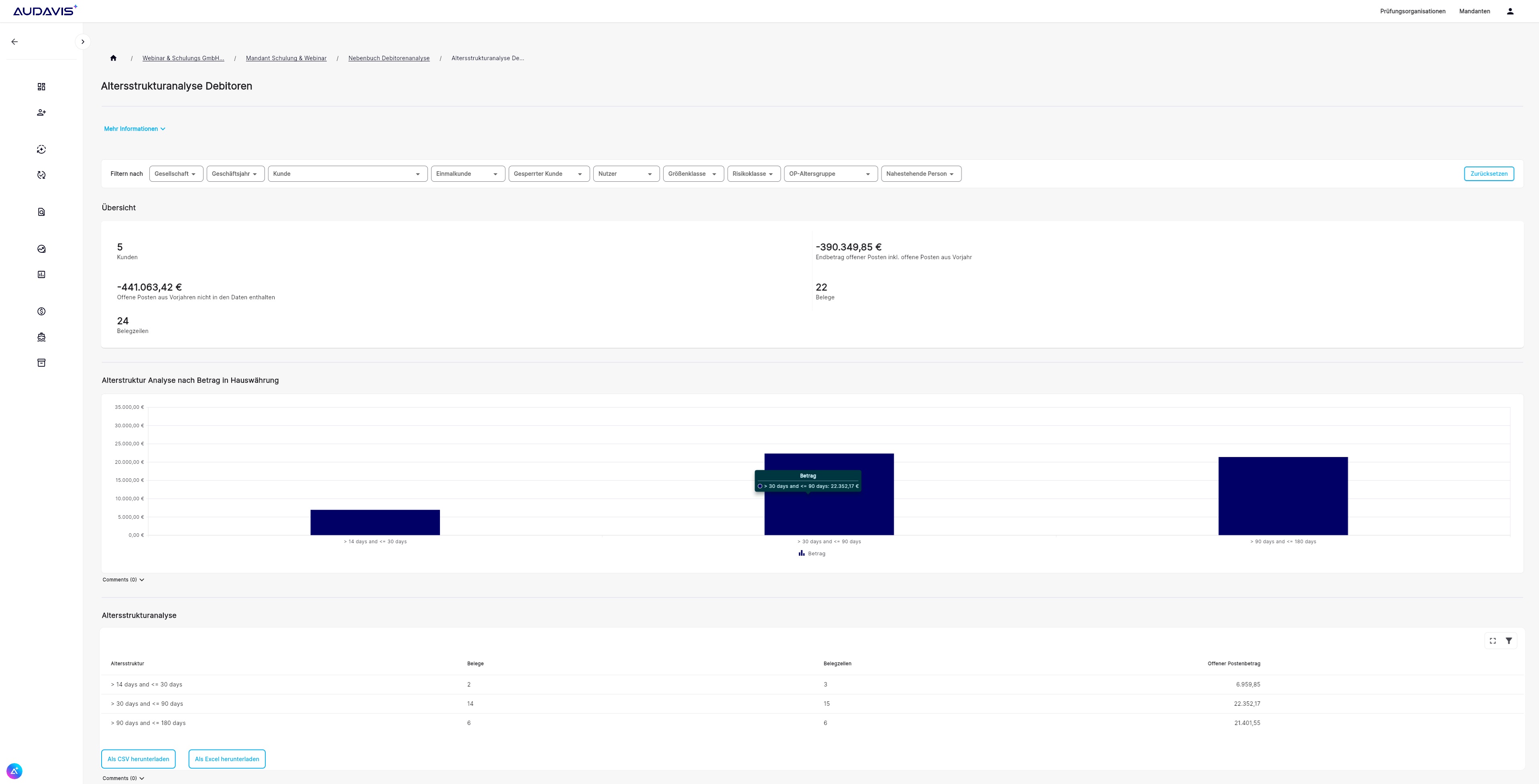Expand the sidebar with chevron arrow
The height and width of the screenshot is (784, 1539).
(82, 42)
